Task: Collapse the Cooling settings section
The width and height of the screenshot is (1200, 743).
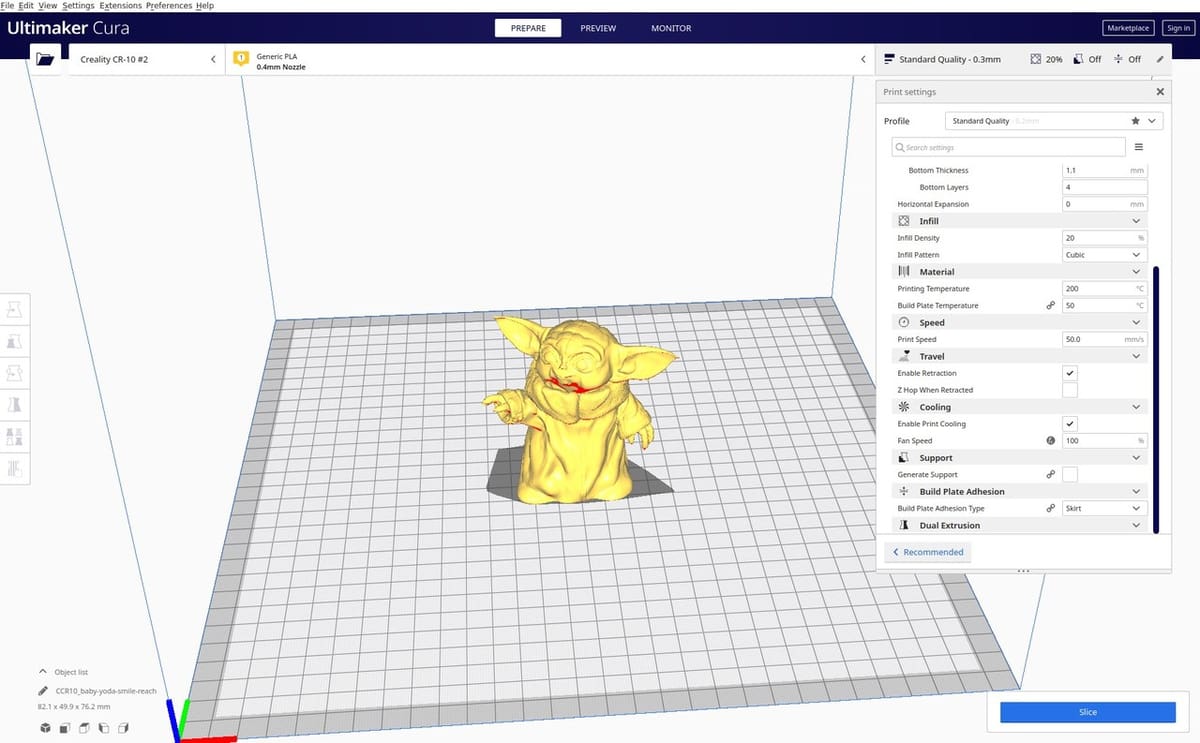Action: (1019, 407)
